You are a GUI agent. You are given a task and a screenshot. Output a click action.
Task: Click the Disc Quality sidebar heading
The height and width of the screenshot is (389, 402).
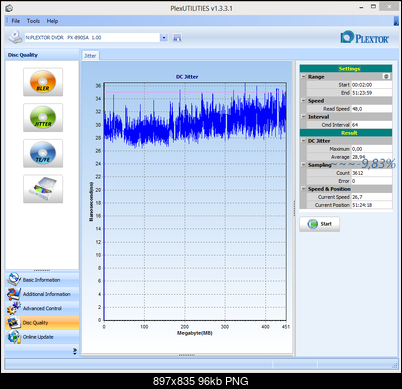pyautogui.click(x=23, y=55)
